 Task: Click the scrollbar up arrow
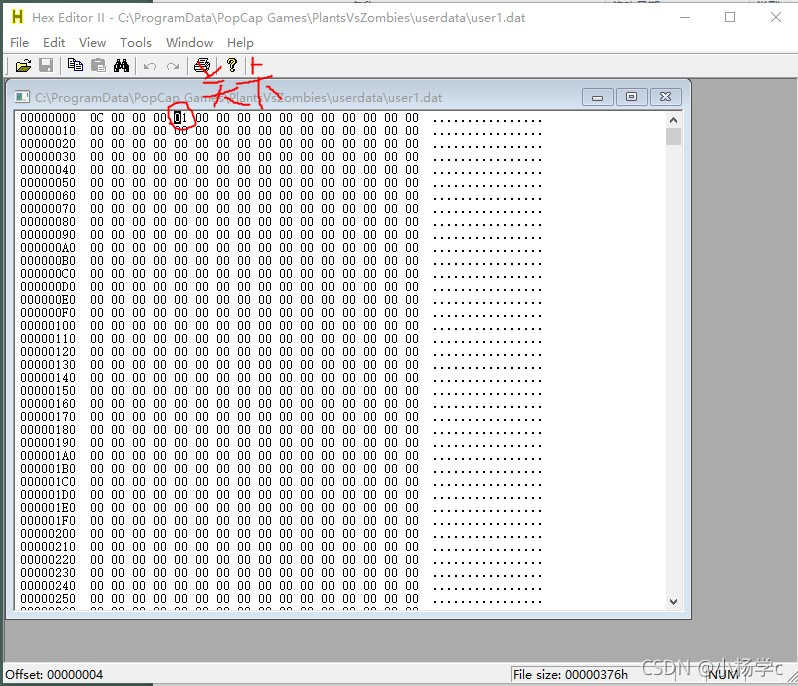click(x=673, y=120)
